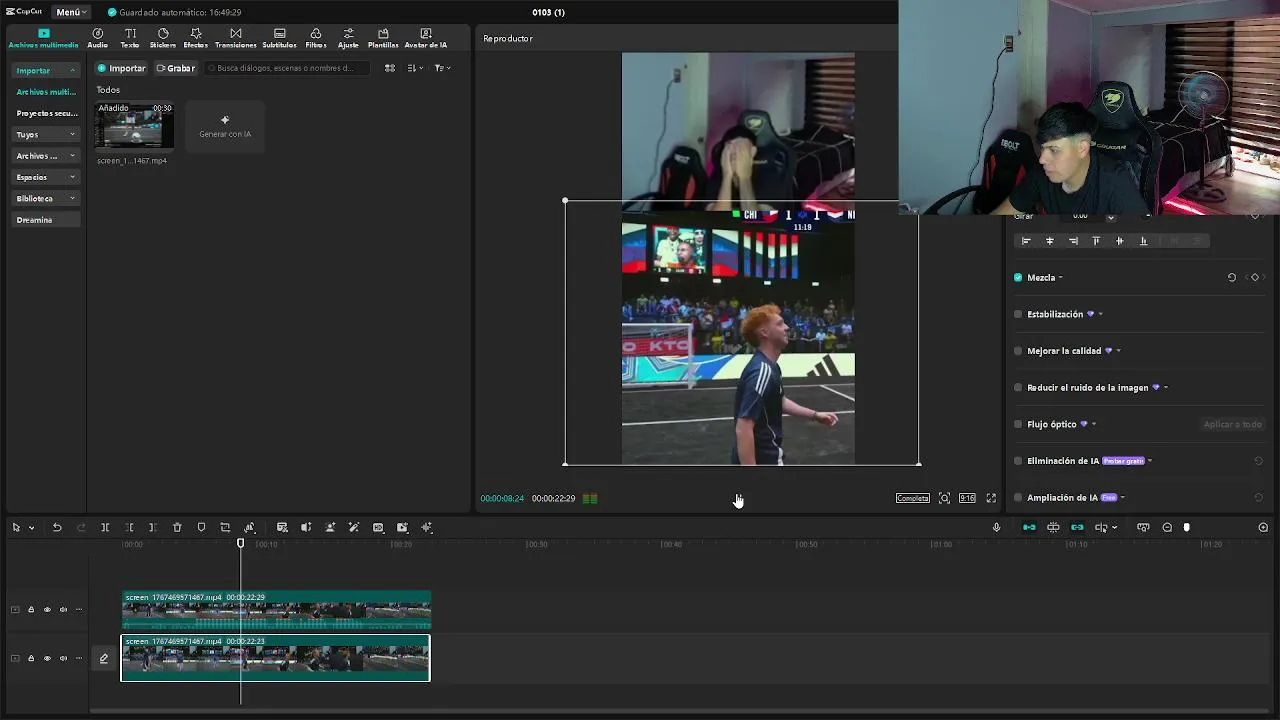The image size is (1280, 720).
Task: Enable the Ampliación de IA checkbox
Action: pos(1018,497)
